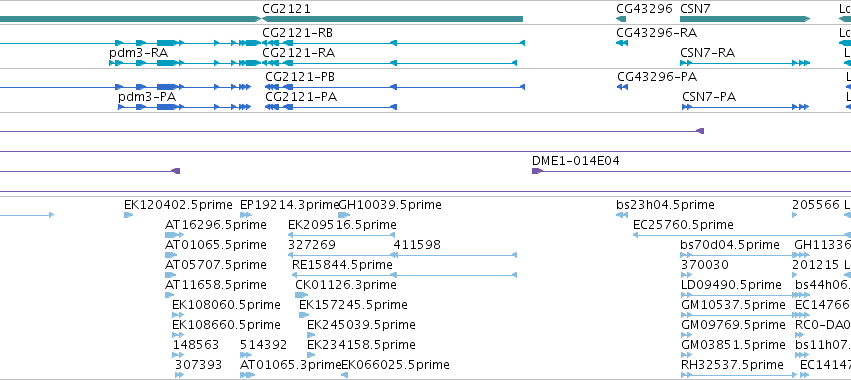Click the CG43296-RA transcript arrows
851x380 pixels.
tap(622, 43)
